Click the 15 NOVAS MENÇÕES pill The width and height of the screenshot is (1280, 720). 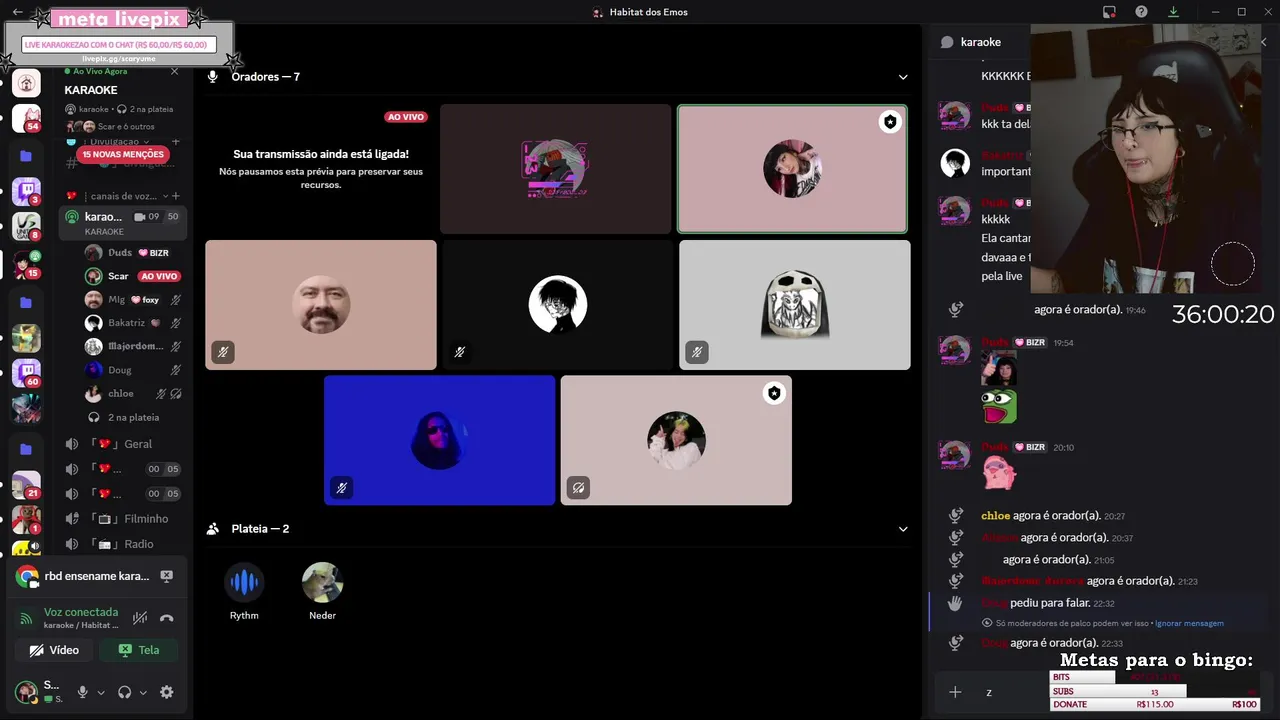pos(123,155)
